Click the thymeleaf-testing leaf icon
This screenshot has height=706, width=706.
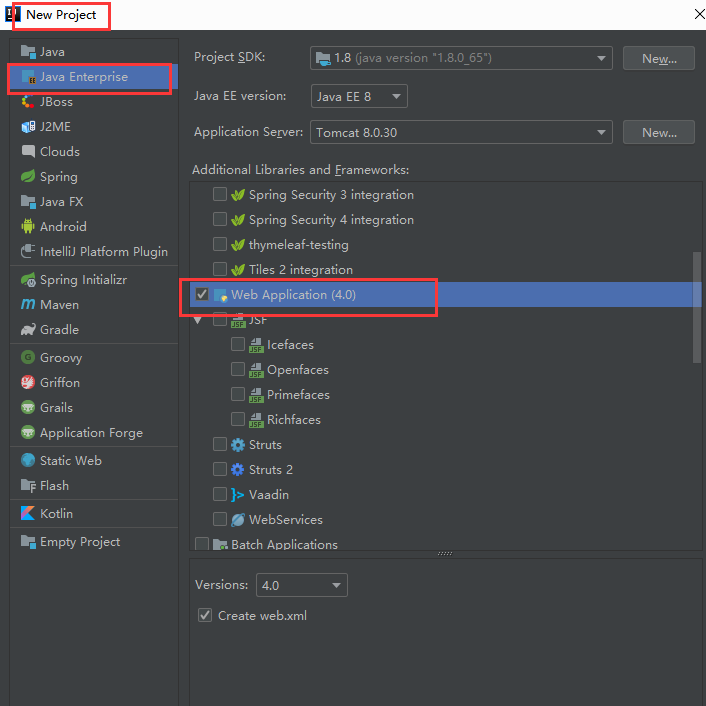238,245
